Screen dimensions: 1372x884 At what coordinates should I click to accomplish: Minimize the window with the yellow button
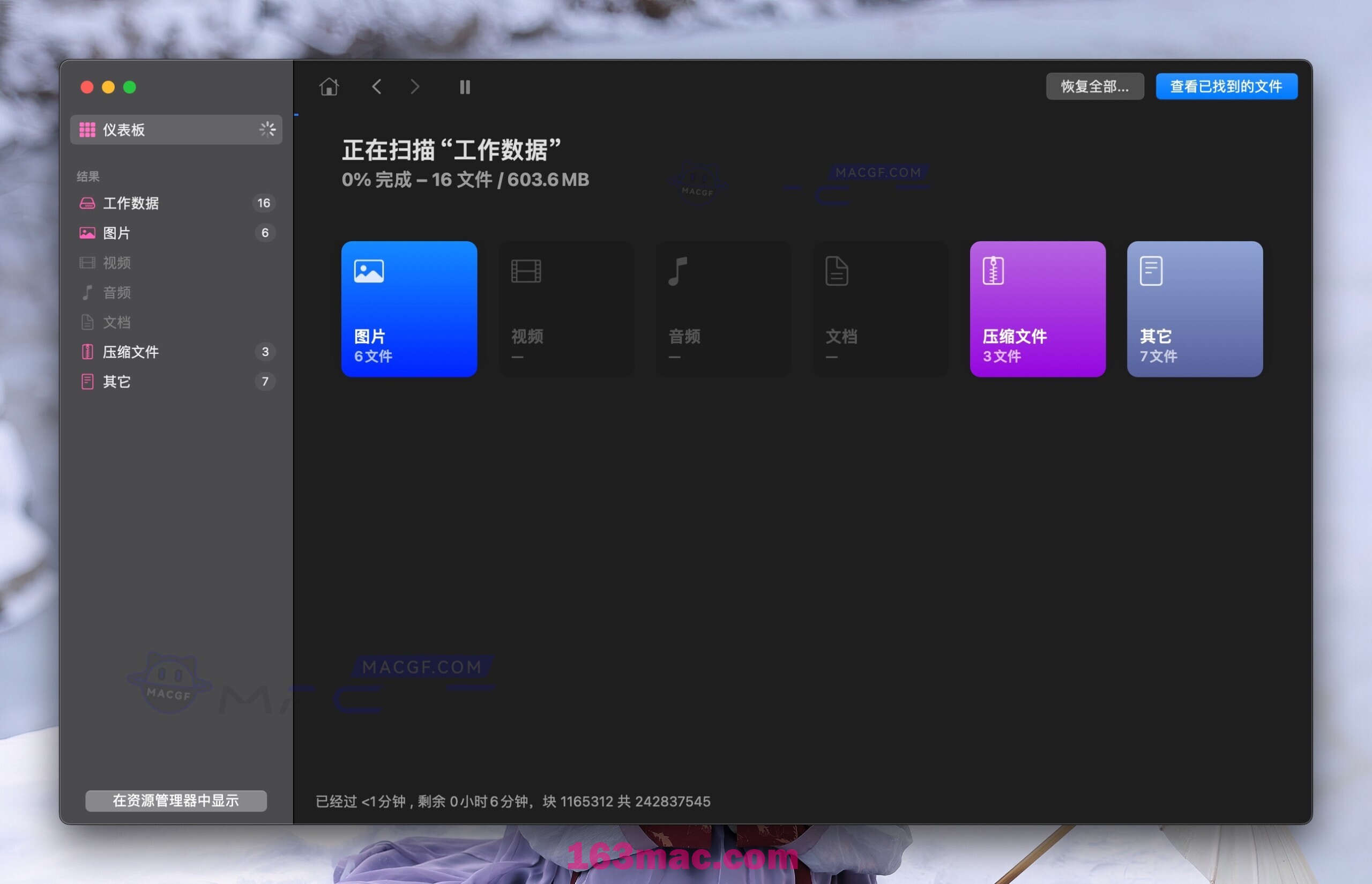click(x=108, y=87)
